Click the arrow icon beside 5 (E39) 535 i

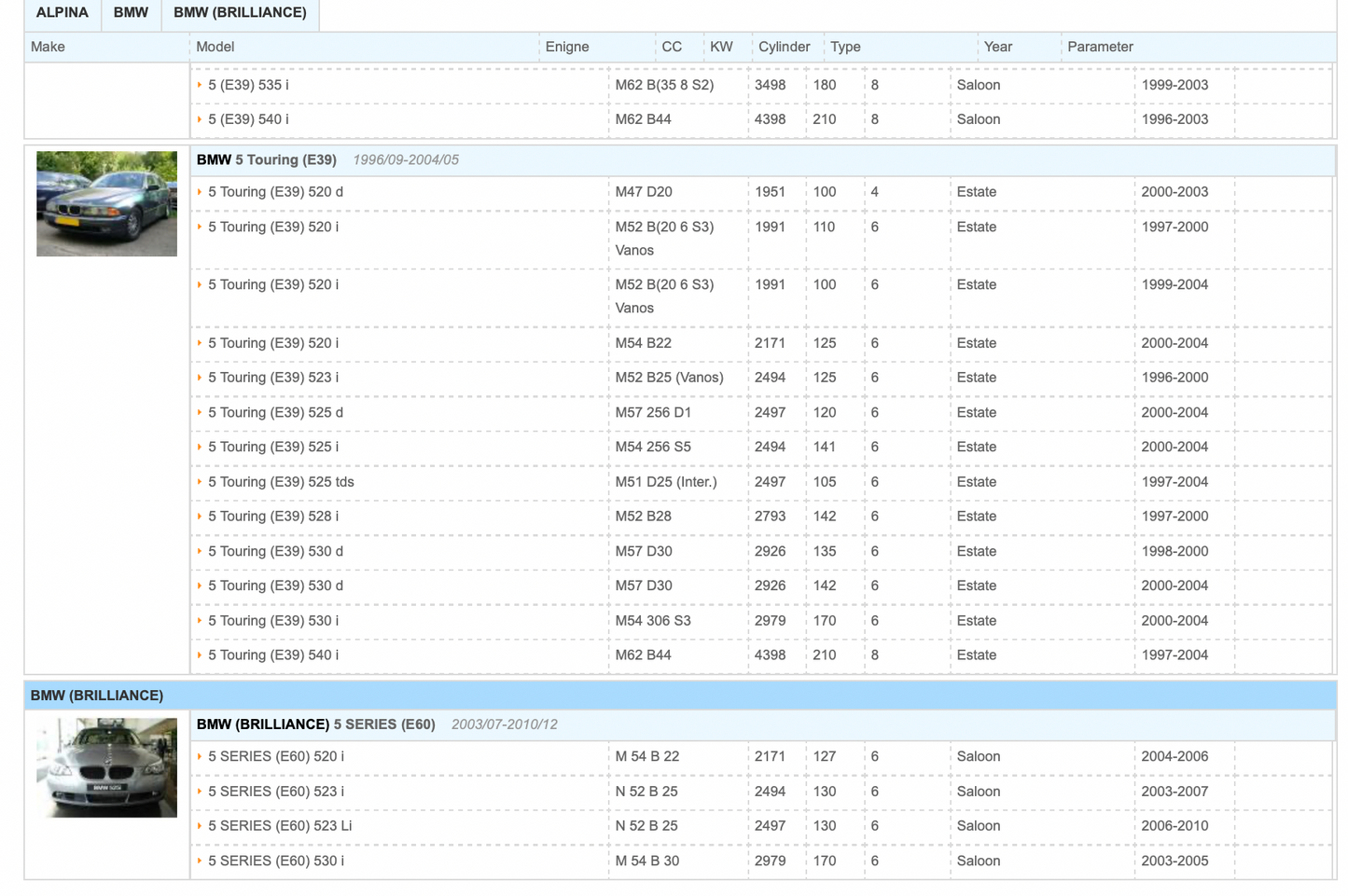tap(200, 85)
